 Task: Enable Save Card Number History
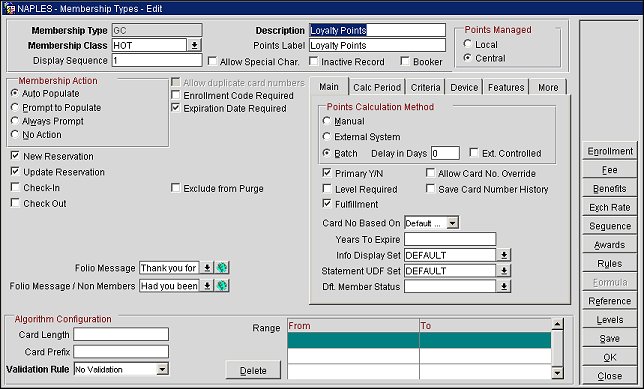[x=430, y=189]
